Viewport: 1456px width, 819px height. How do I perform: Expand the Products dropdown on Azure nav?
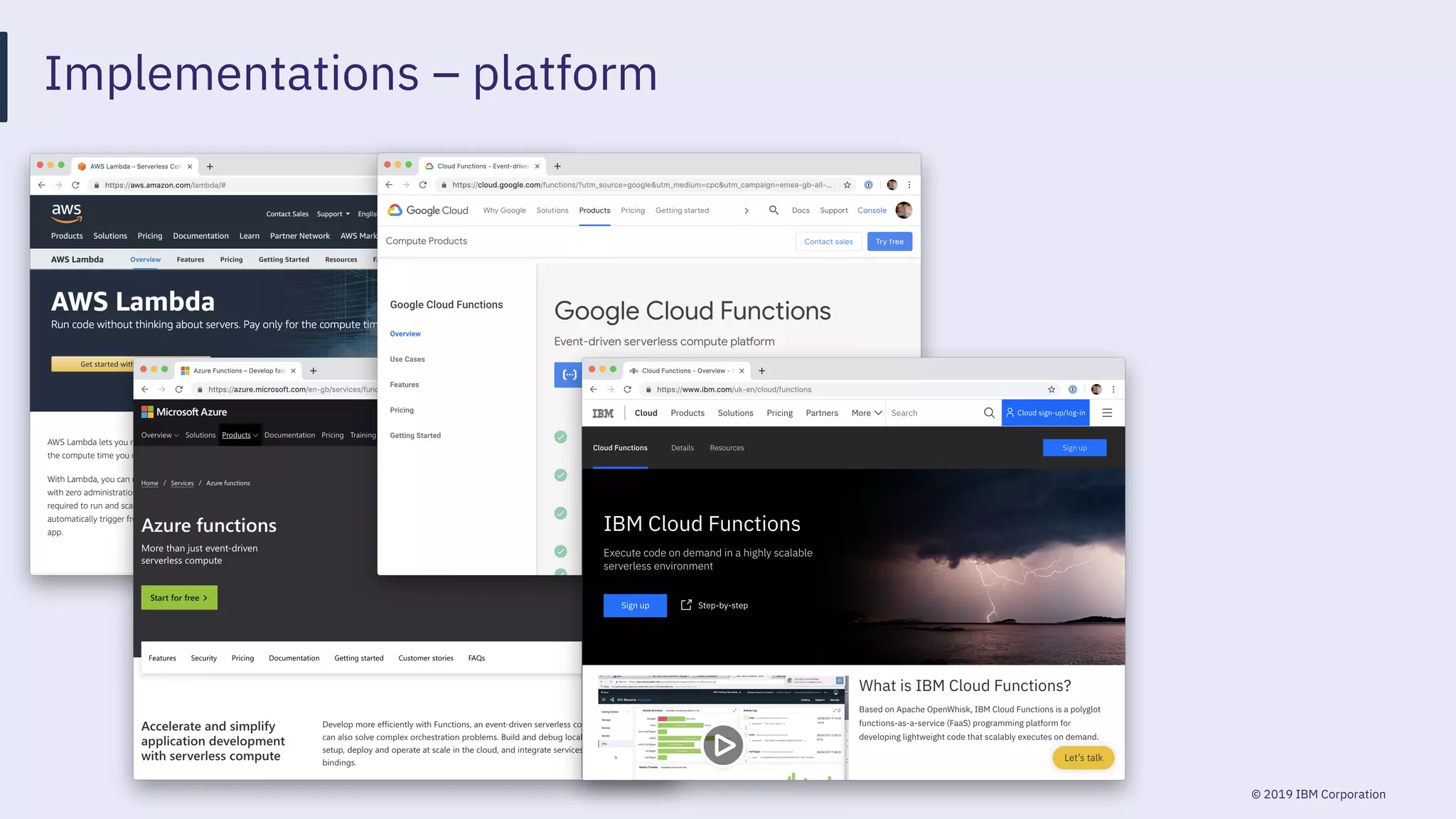click(240, 435)
